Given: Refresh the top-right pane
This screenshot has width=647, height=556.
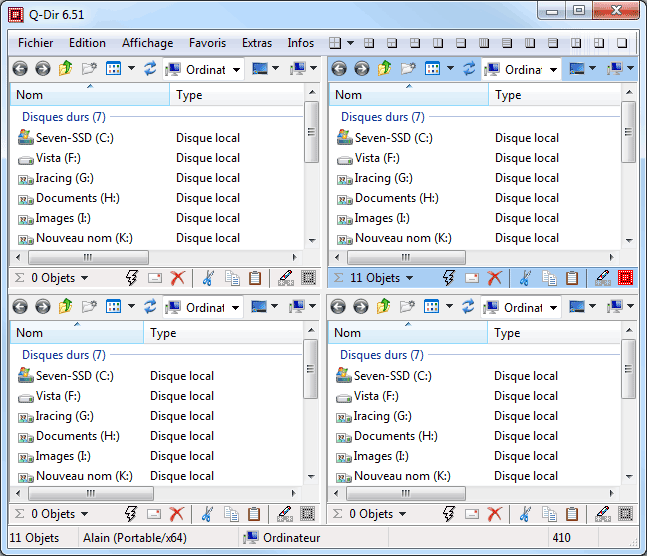Looking at the screenshot, I should tap(469, 69).
